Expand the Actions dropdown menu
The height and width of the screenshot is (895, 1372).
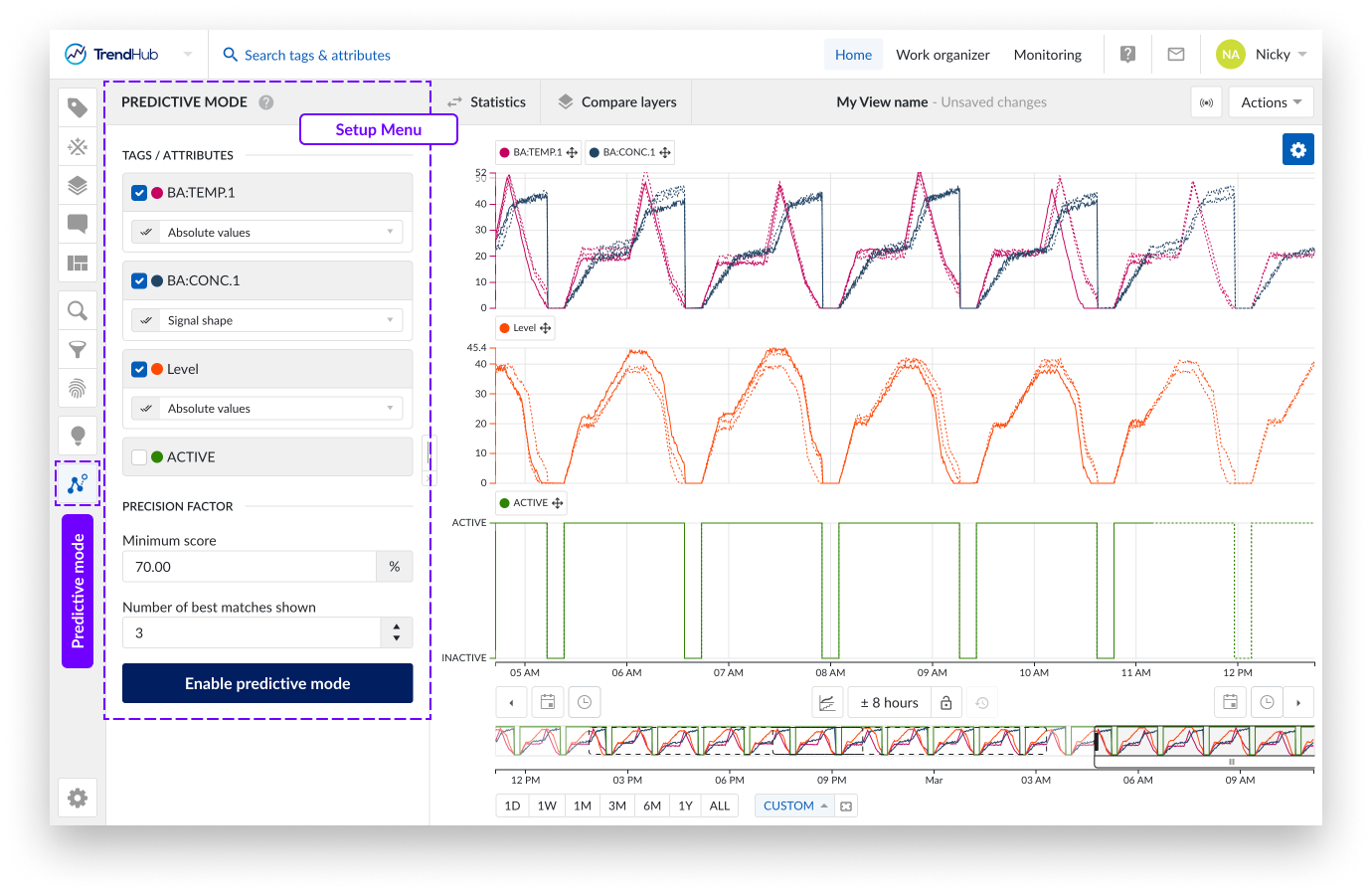(x=1271, y=102)
